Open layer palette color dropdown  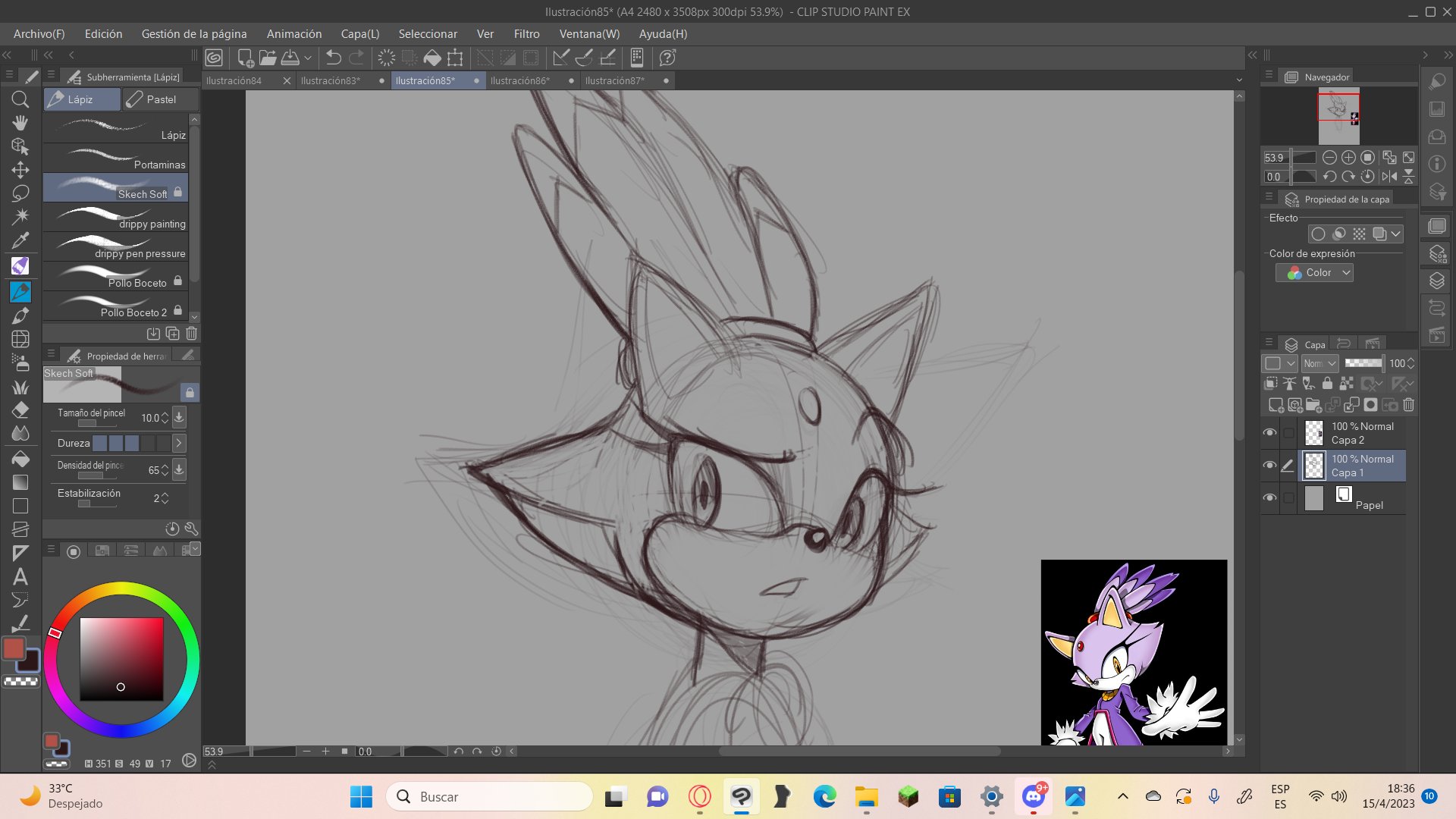(x=1279, y=363)
